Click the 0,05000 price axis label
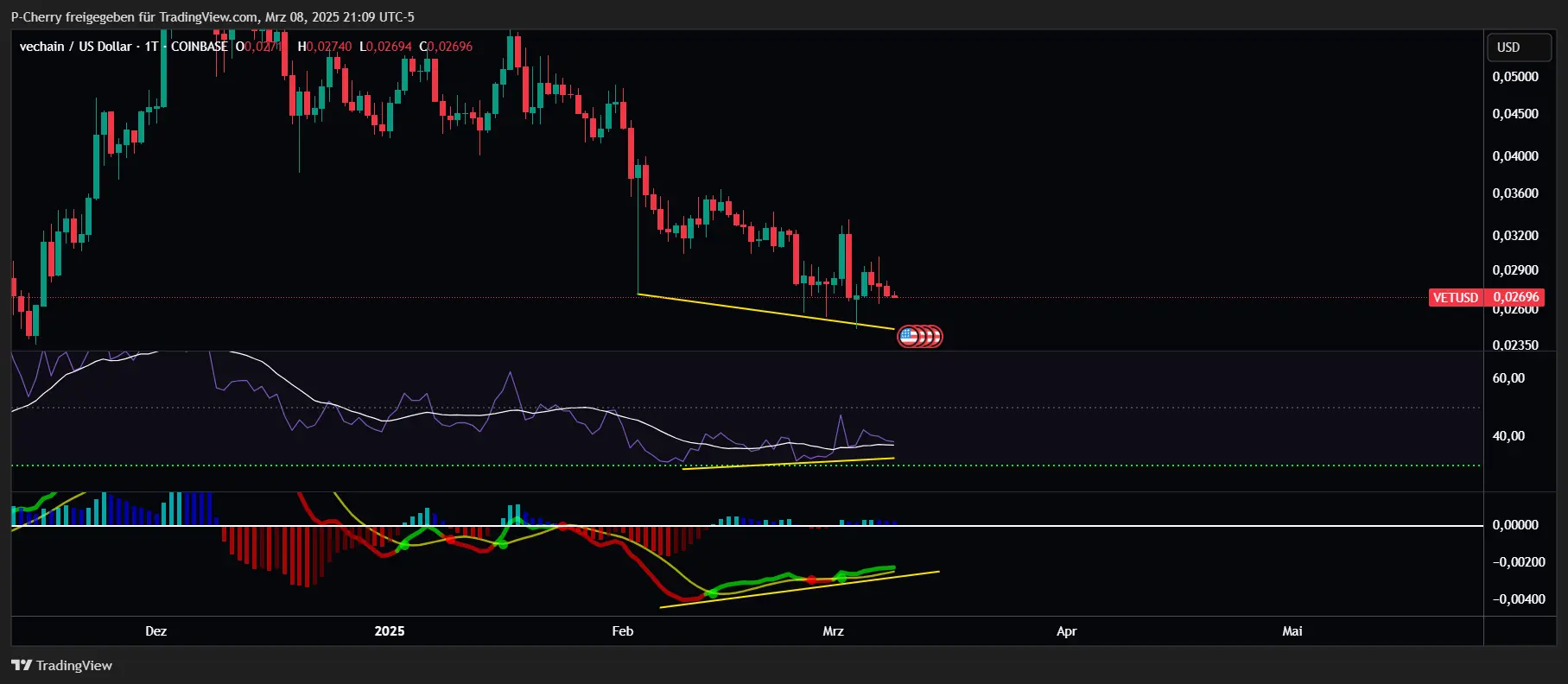 pos(1515,77)
